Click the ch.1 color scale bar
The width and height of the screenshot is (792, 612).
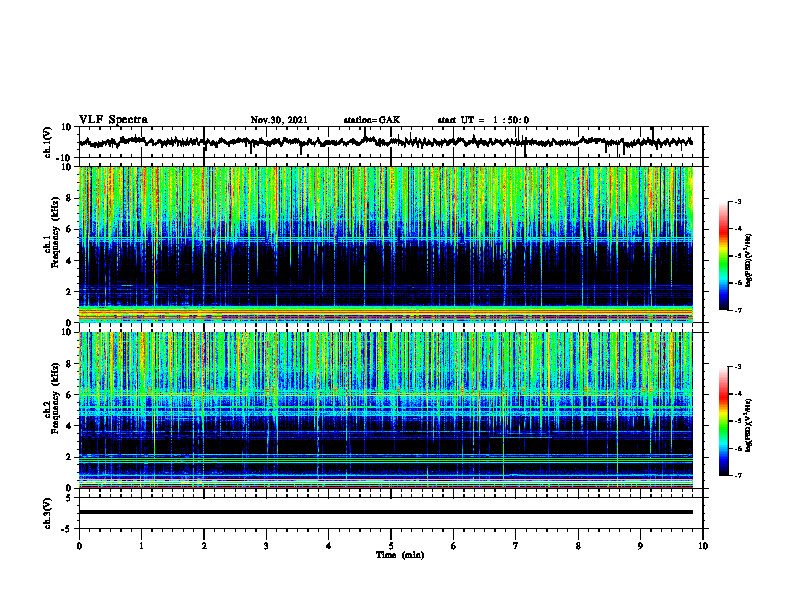point(724,256)
